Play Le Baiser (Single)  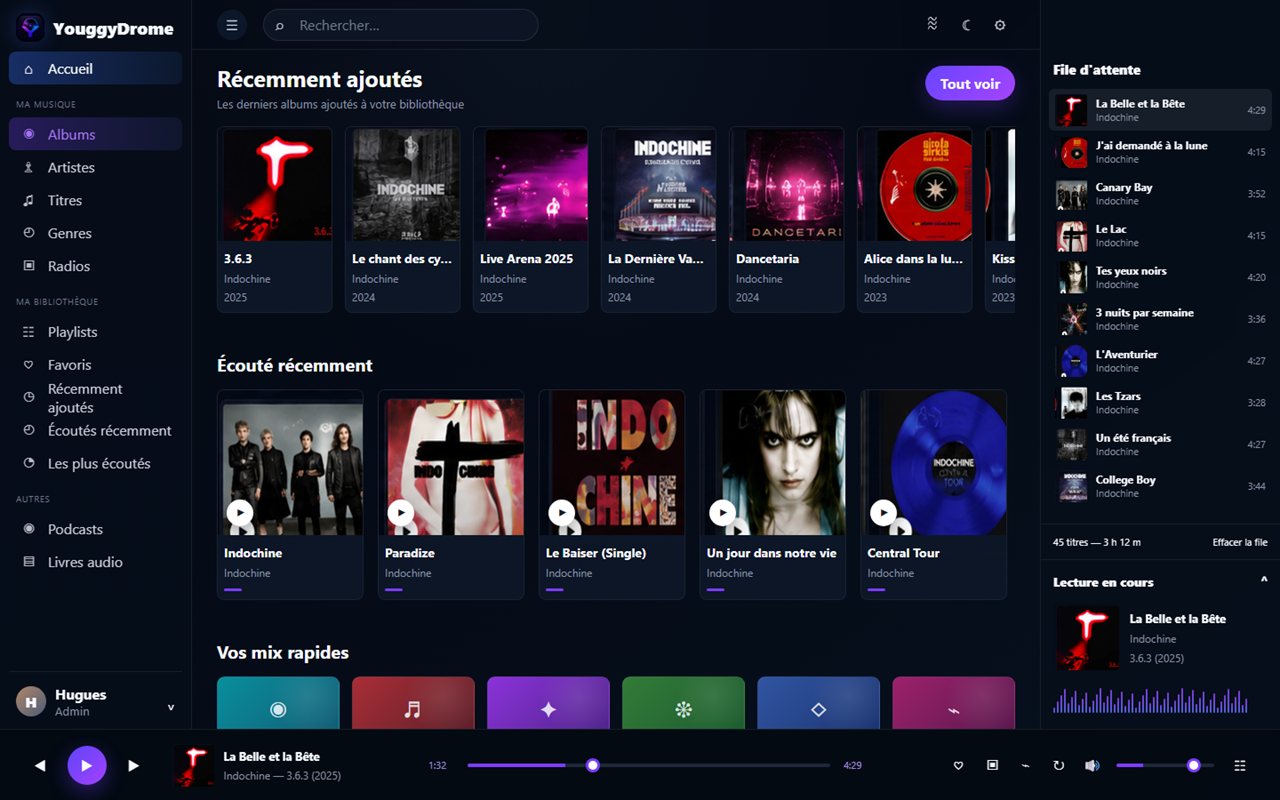tap(562, 513)
